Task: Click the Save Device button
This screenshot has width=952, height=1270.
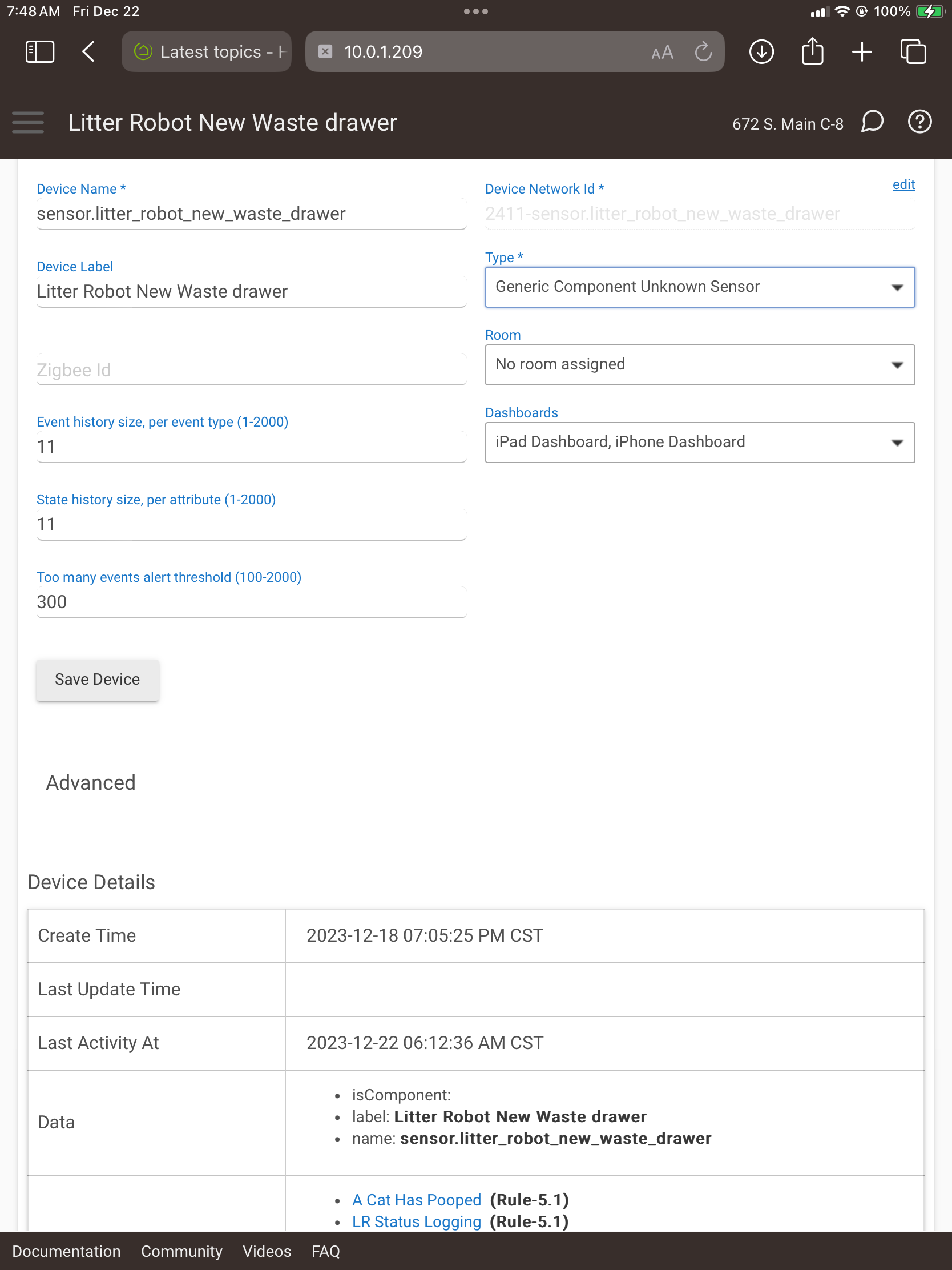Action: click(x=98, y=679)
